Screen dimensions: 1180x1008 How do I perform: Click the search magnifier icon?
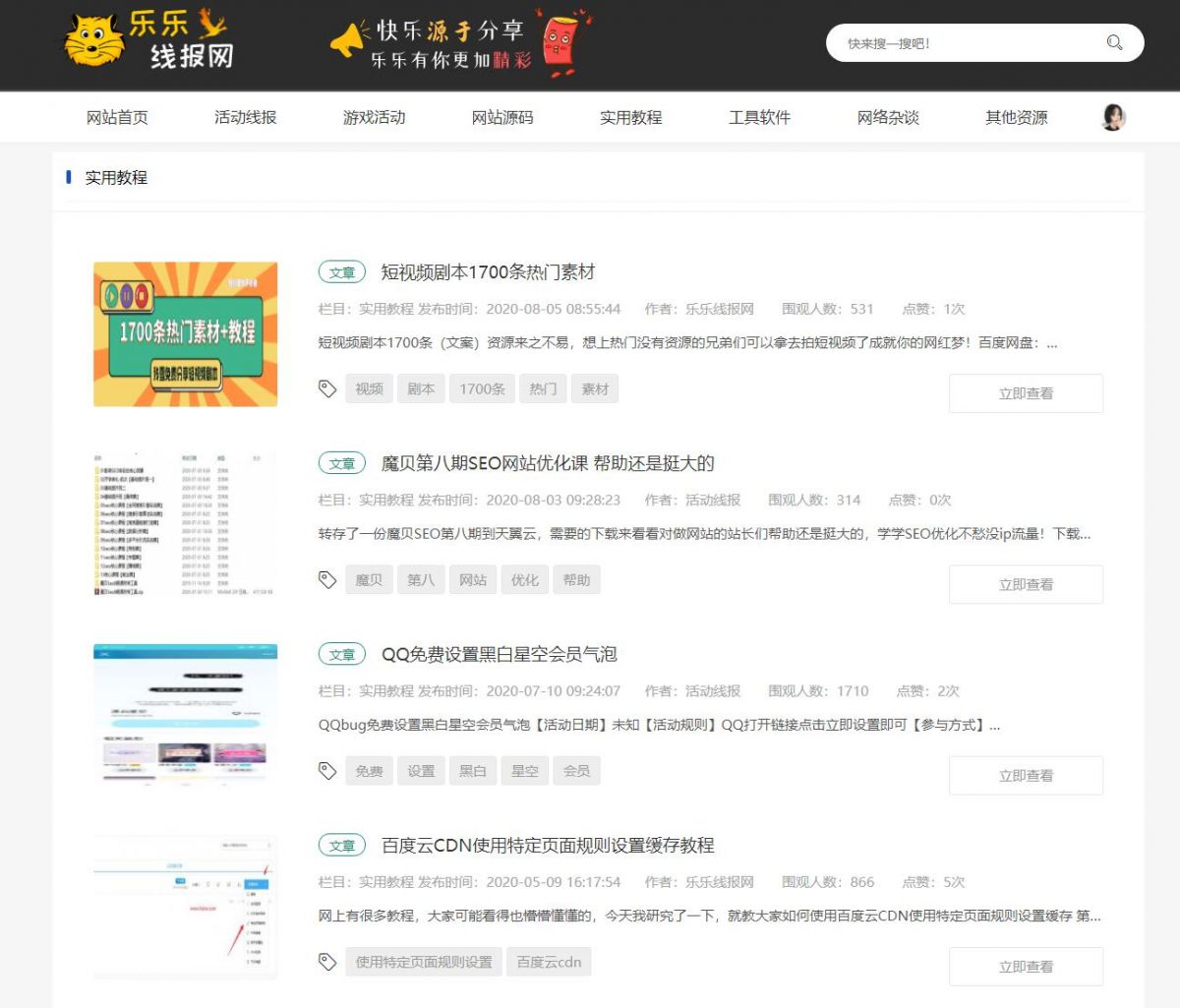pyautogui.click(x=1113, y=42)
